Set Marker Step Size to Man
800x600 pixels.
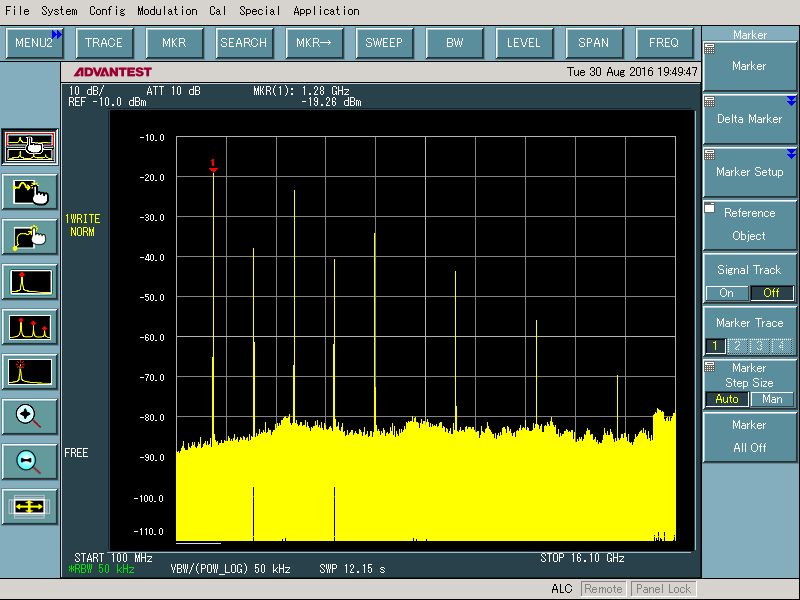point(772,399)
